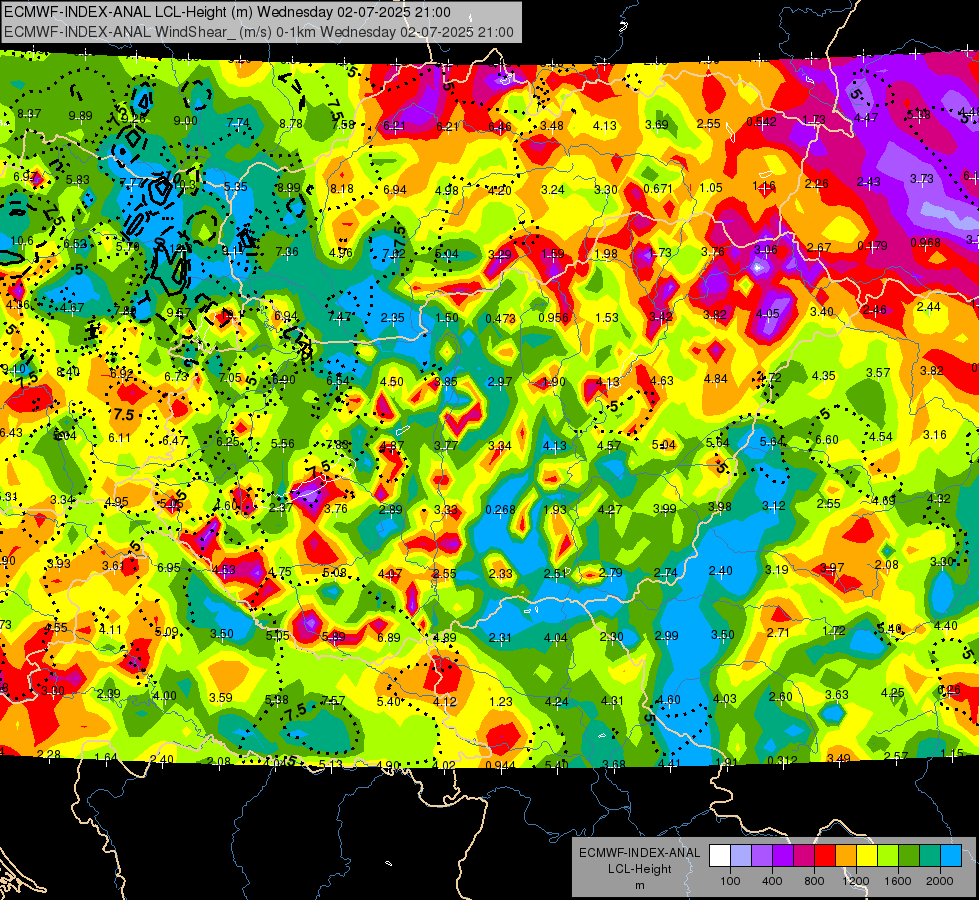Click the legend tick label '1600'
This screenshot has width=979, height=900.
click(x=898, y=881)
